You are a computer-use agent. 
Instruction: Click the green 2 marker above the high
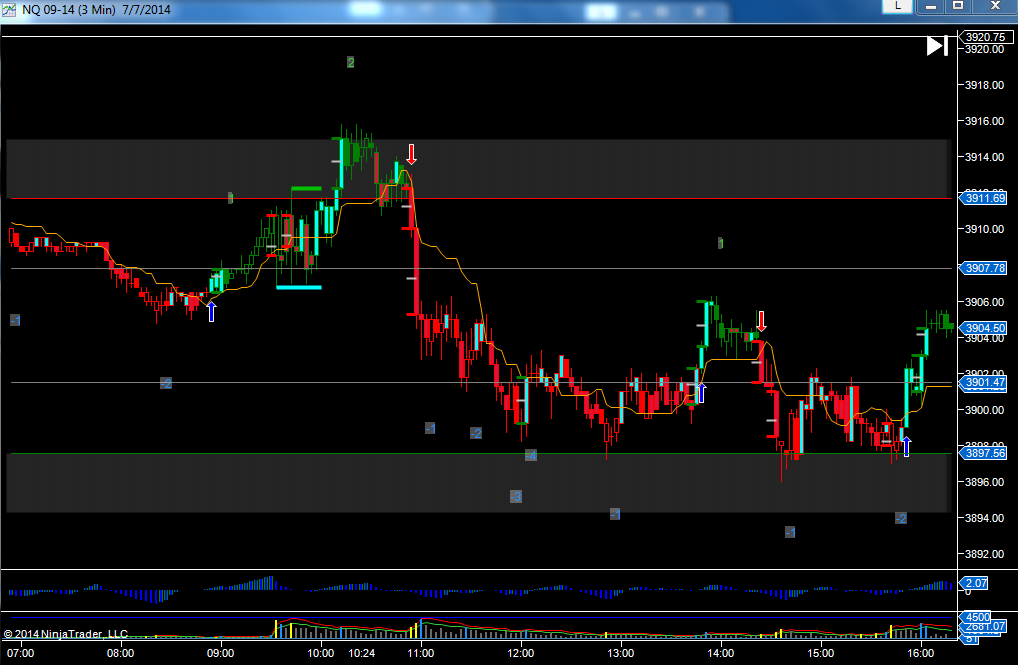pyautogui.click(x=351, y=62)
